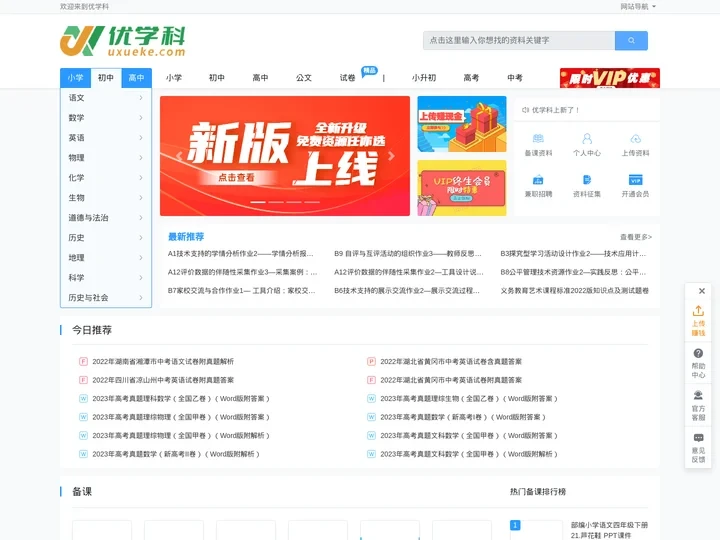Focus the search keyword input field

[x=519, y=40]
